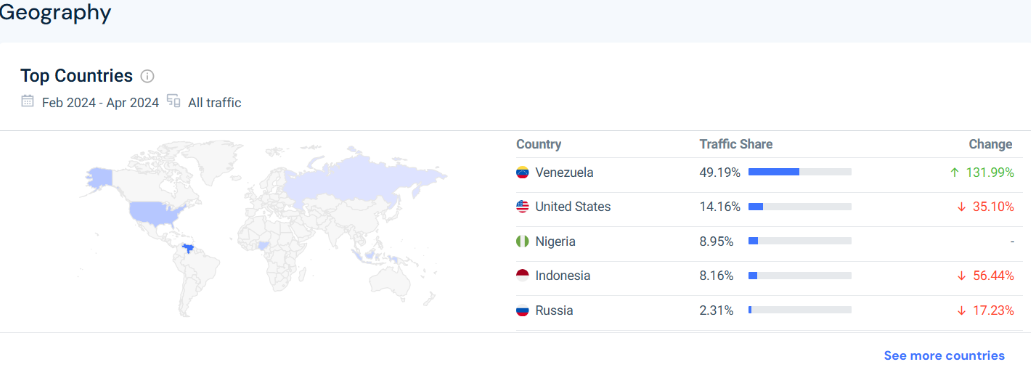Click the green up arrow for Venezuela change
This screenshot has width=1031, height=368.
[x=955, y=173]
